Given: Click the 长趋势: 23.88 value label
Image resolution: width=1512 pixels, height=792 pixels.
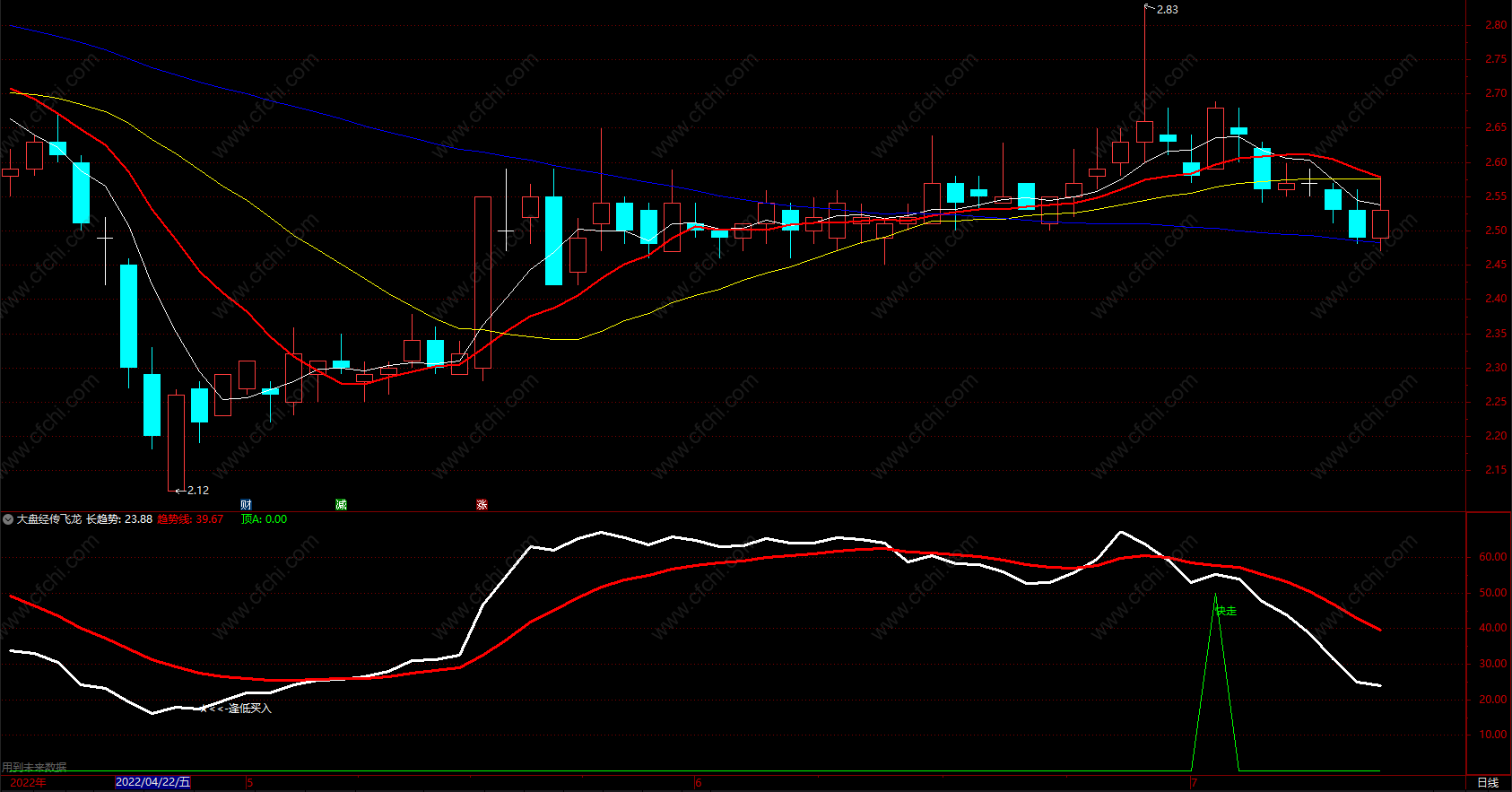Looking at the screenshot, I should pyautogui.click(x=119, y=519).
